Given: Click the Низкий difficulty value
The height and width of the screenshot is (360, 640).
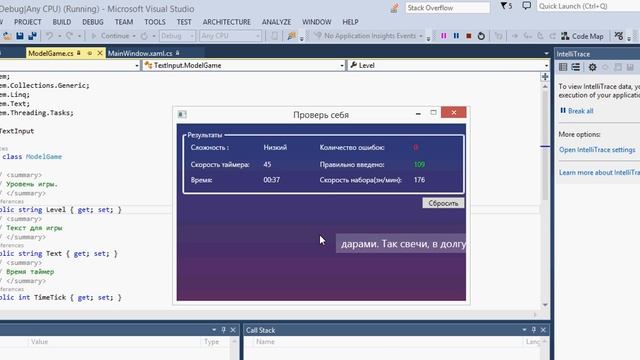Looking at the screenshot, I should tap(275, 147).
